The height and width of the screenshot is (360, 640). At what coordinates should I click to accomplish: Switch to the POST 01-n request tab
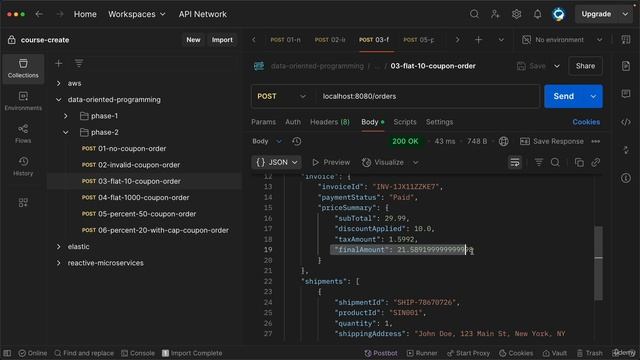pos(285,40)
